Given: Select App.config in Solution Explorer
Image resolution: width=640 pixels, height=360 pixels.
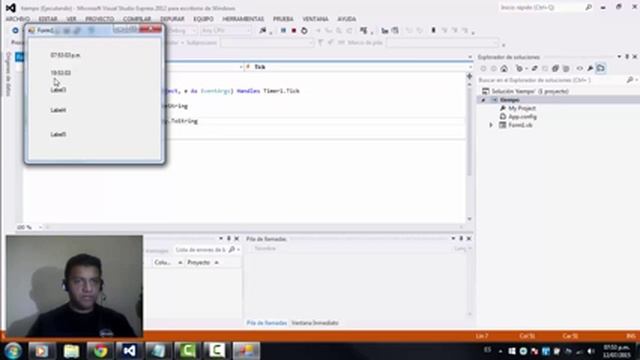Looking at the screenshot, I should (522, 117).
